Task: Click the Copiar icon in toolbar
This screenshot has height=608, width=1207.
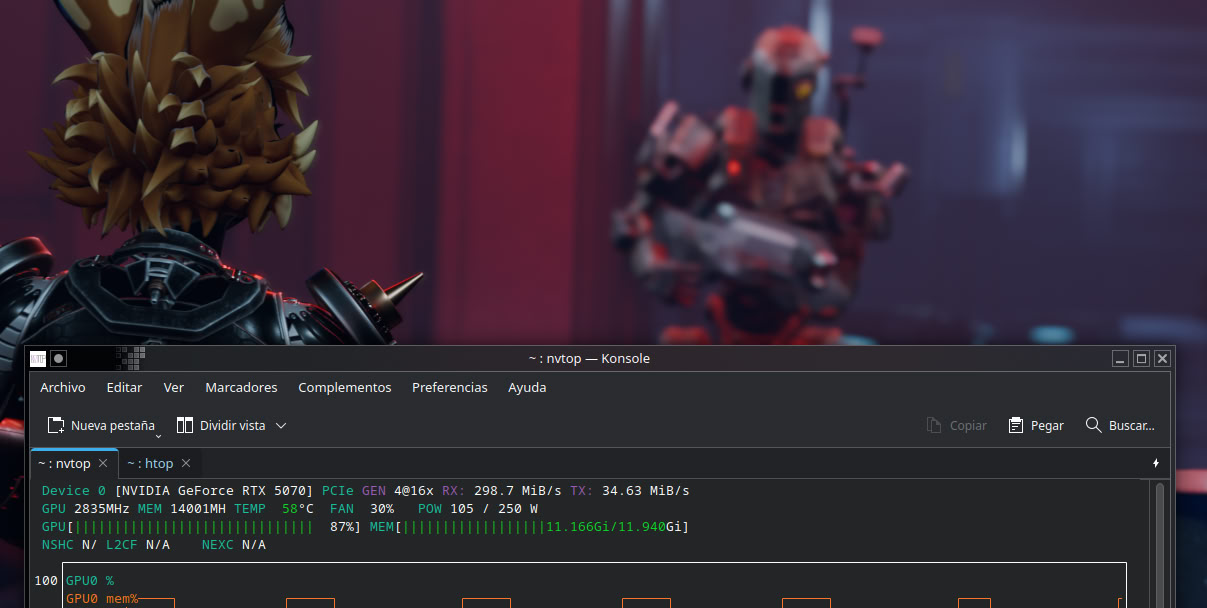Action: (x=934, y=425)
